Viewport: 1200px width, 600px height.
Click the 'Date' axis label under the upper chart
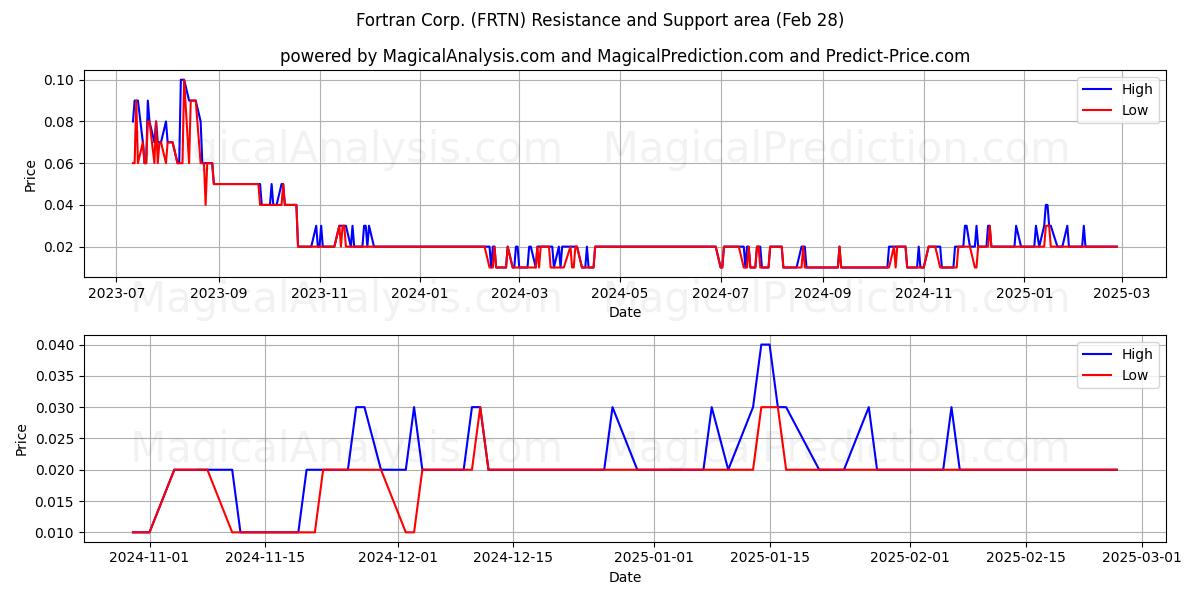point(625,312)
